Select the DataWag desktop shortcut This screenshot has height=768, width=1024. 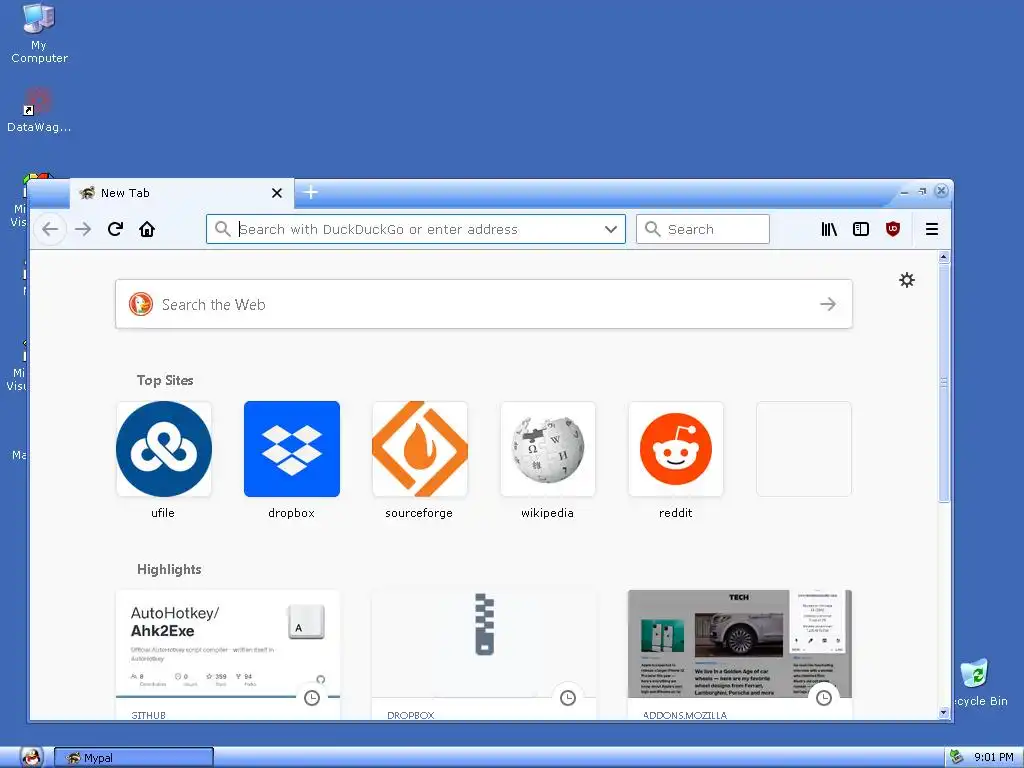[39, 110]
